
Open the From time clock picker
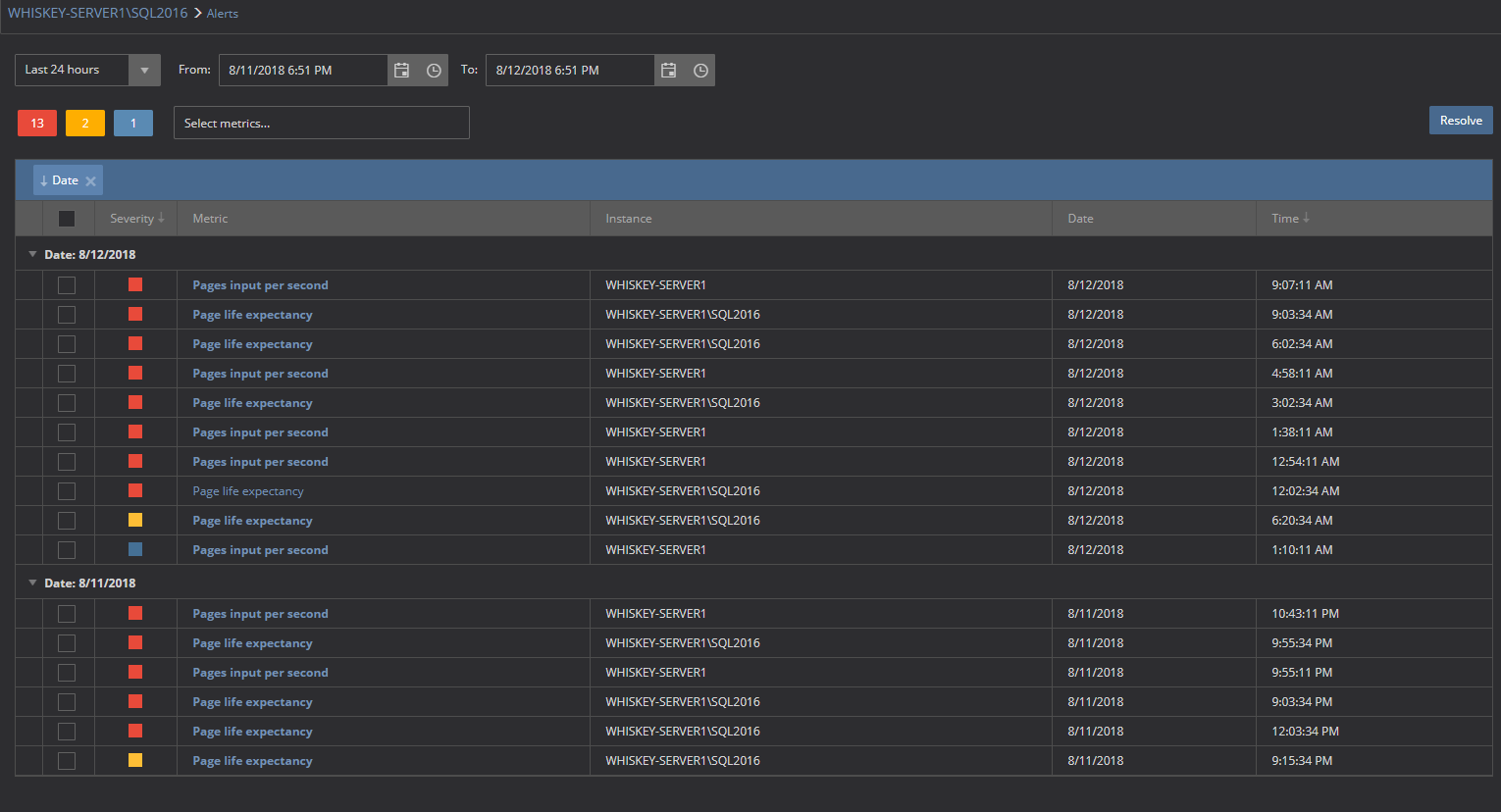434,71
